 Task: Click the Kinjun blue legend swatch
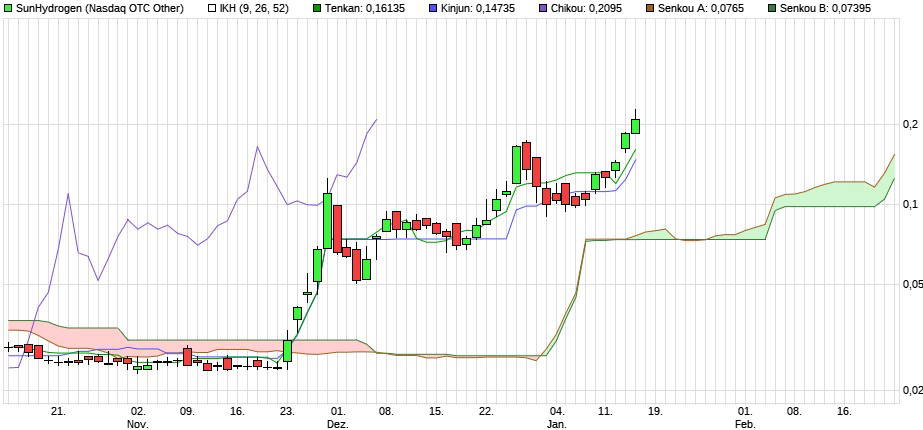(x=433, y=8)
